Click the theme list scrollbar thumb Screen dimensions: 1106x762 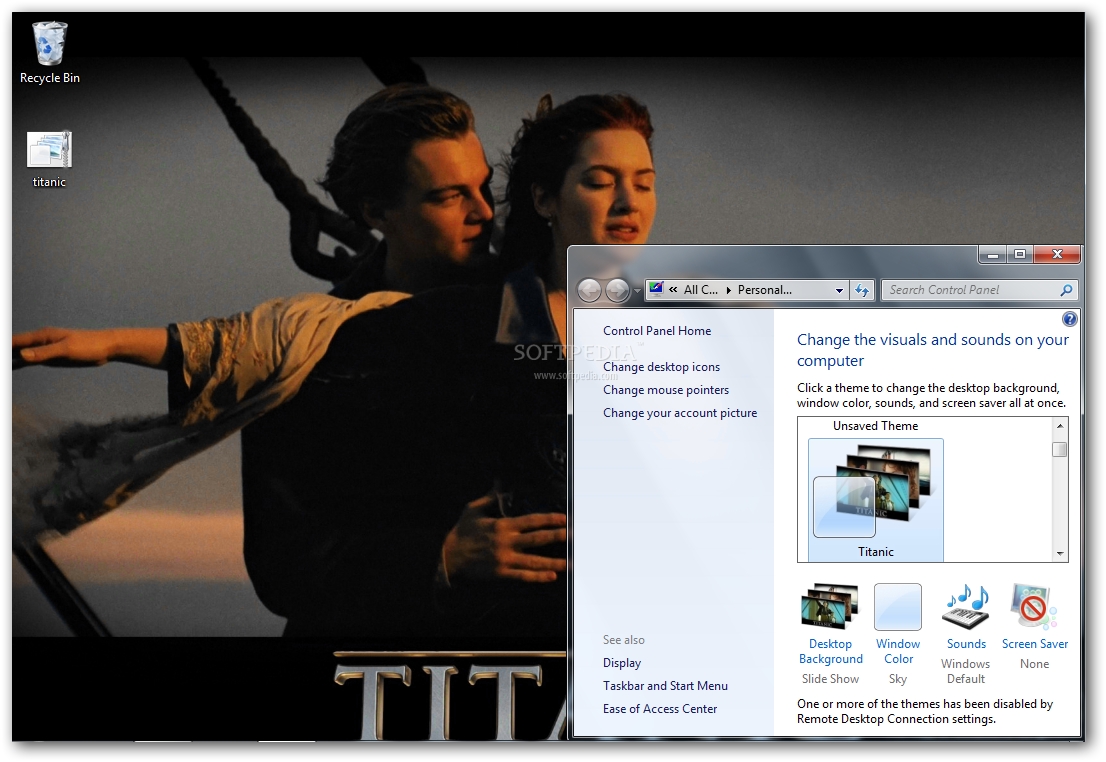click(1059, 449)
